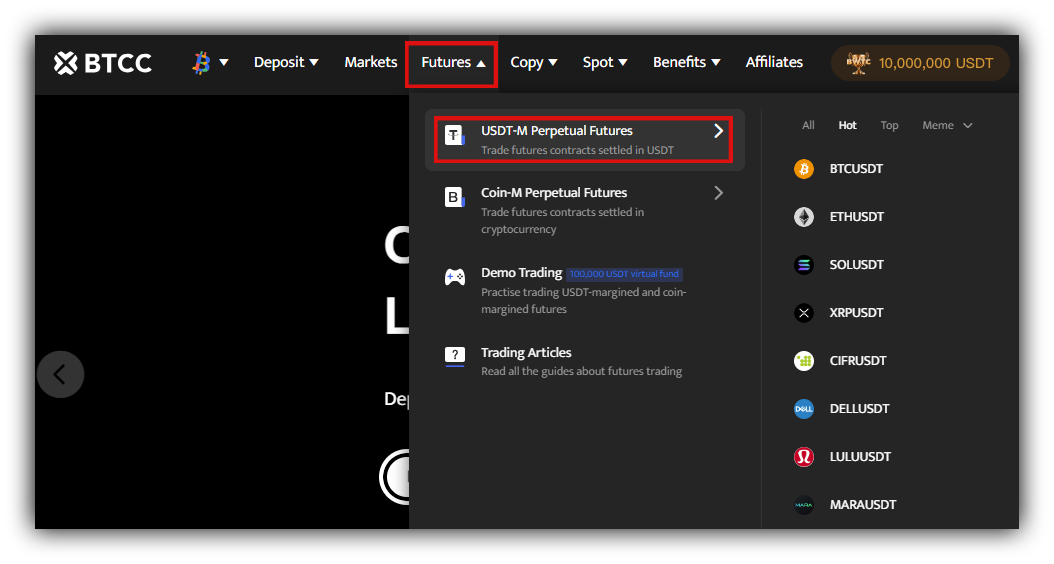Open the Copy dropdown menu
The height and width of the screenshot is (564, 1054).
click(x=534, y=63)
